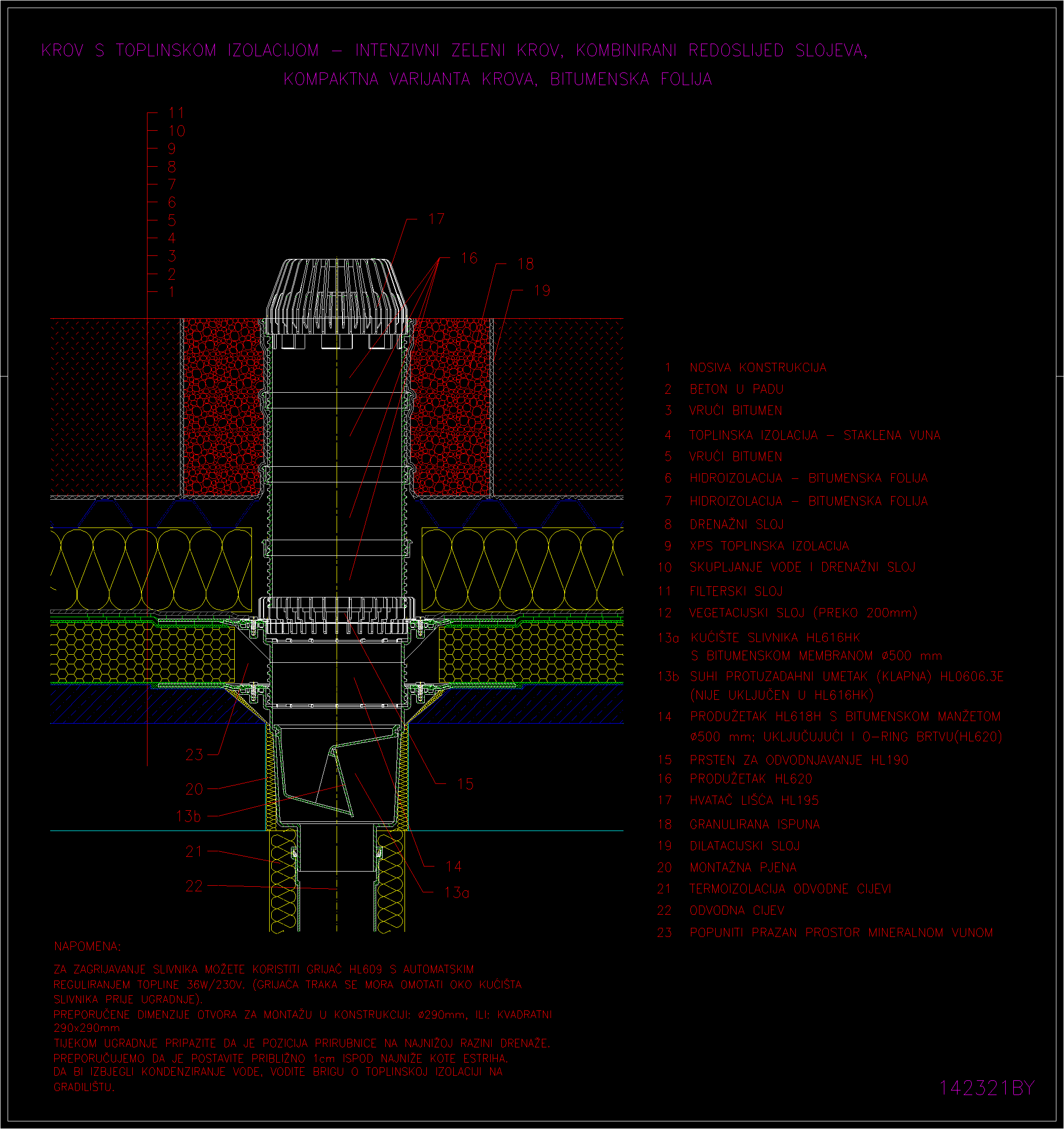This screenshot has width=1064, height=1129.
Task: Click the 'PRODUŽETAK HL620' legend entry
Action: coord(751,779)
